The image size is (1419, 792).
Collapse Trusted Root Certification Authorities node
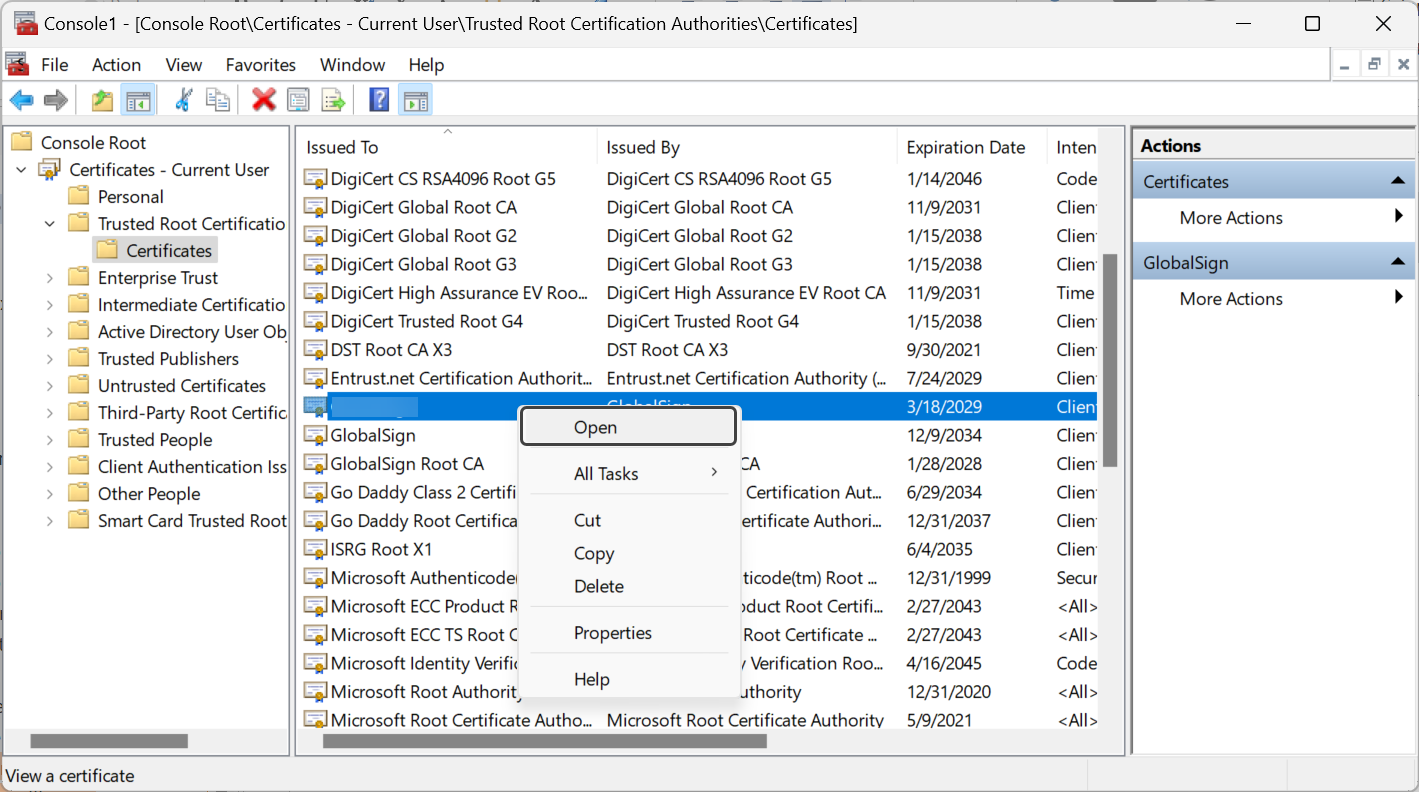[x=50, y=224]
